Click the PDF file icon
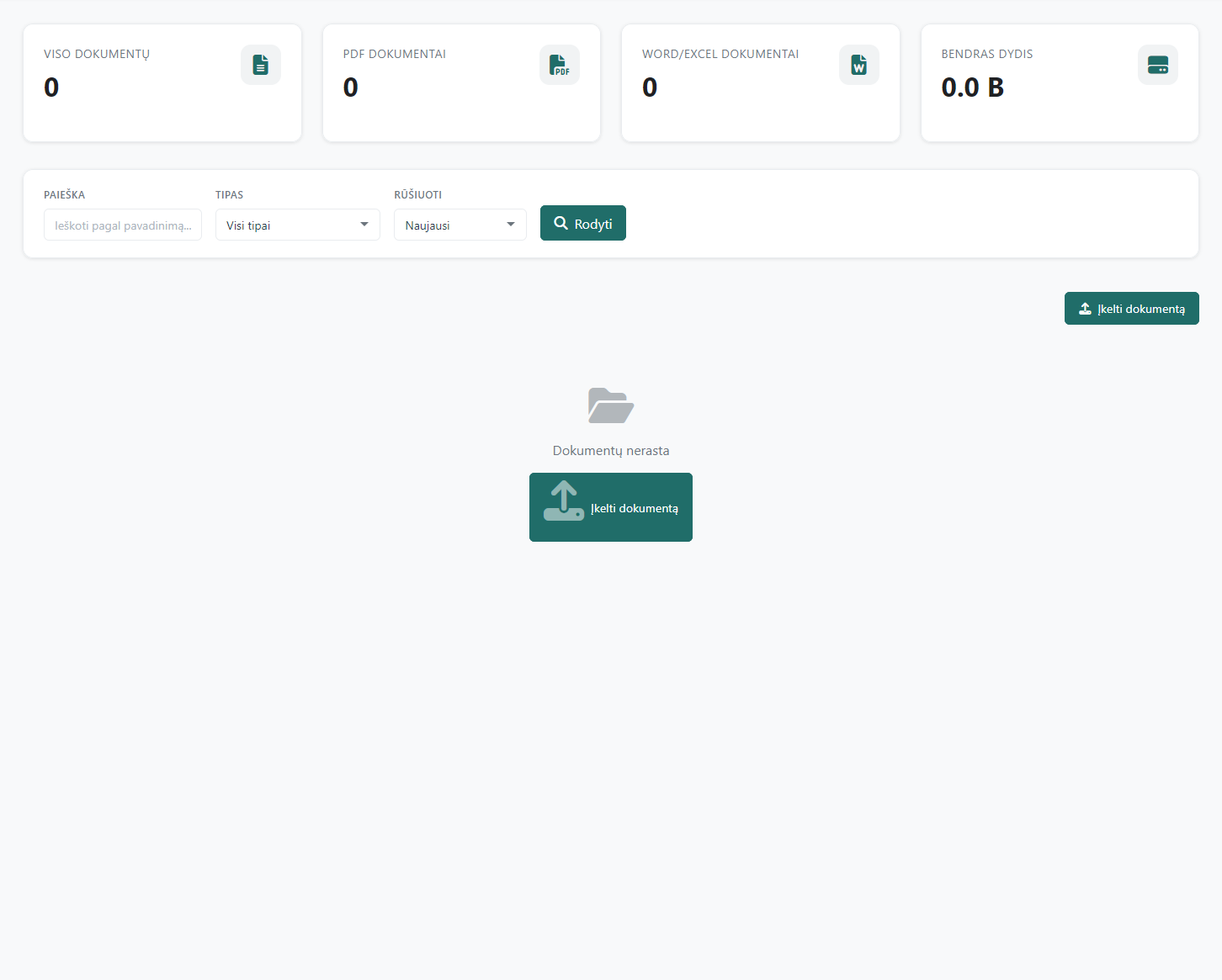The height and width of the screenshot is (980, 1222). coord(560,65)
